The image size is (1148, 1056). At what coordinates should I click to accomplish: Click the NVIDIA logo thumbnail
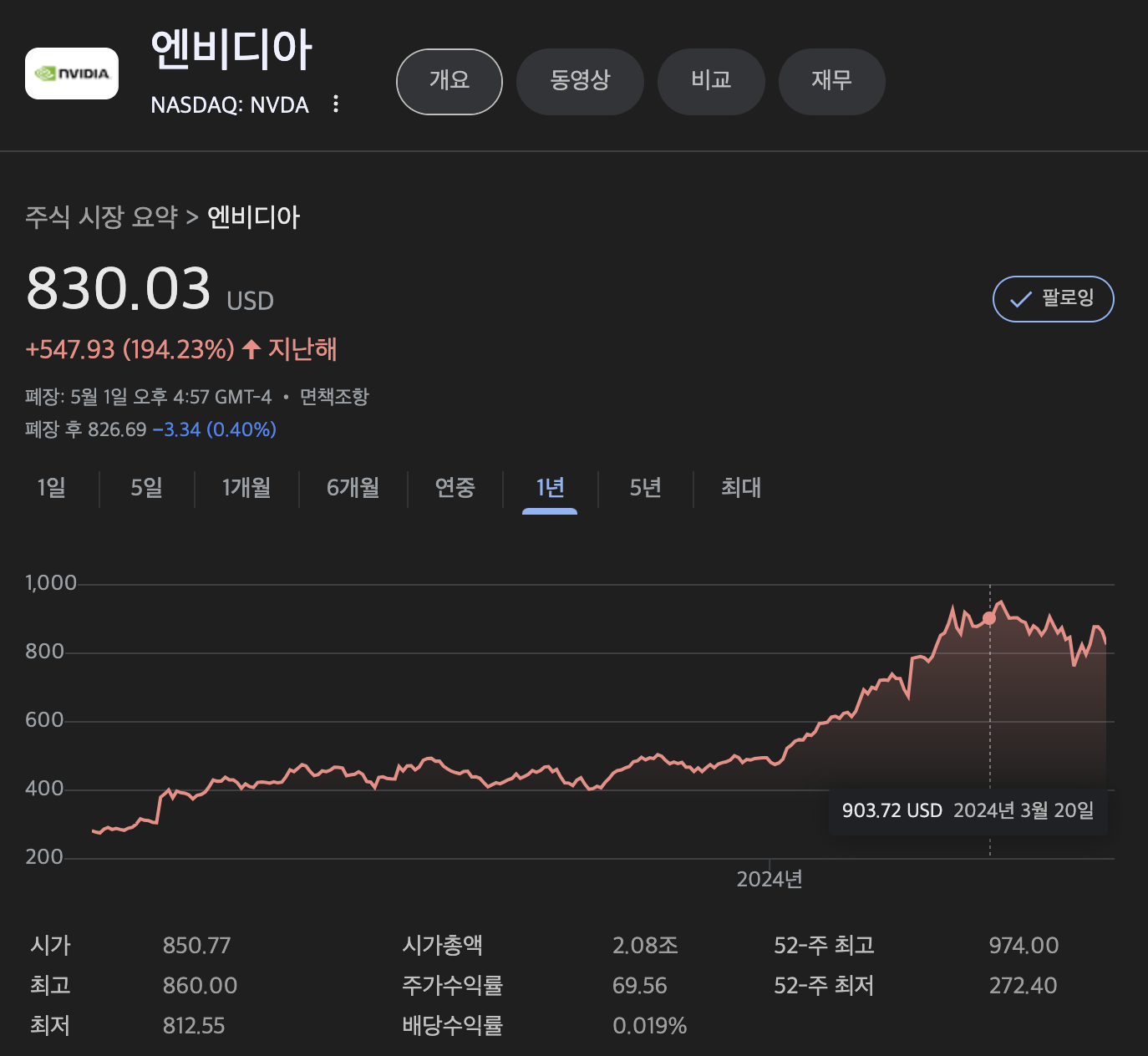coord(72,74)
